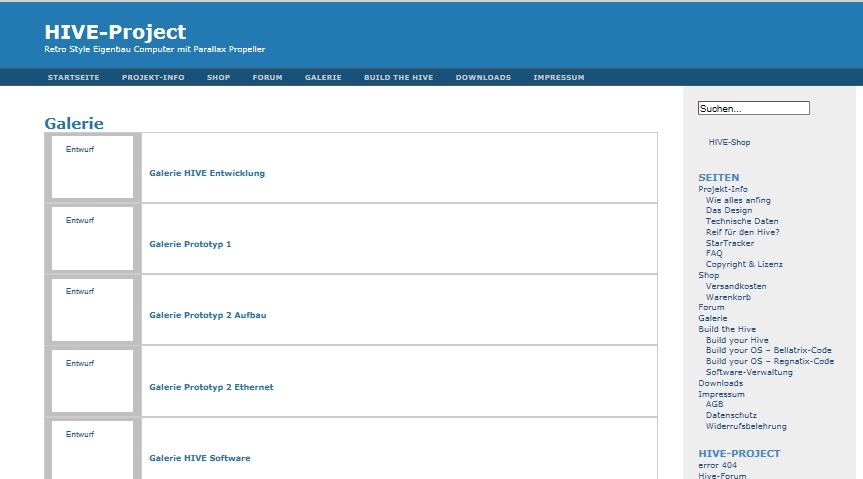Click the Suchen search field
This screenshot has width=863, height=479.
[x=753, y=108]
